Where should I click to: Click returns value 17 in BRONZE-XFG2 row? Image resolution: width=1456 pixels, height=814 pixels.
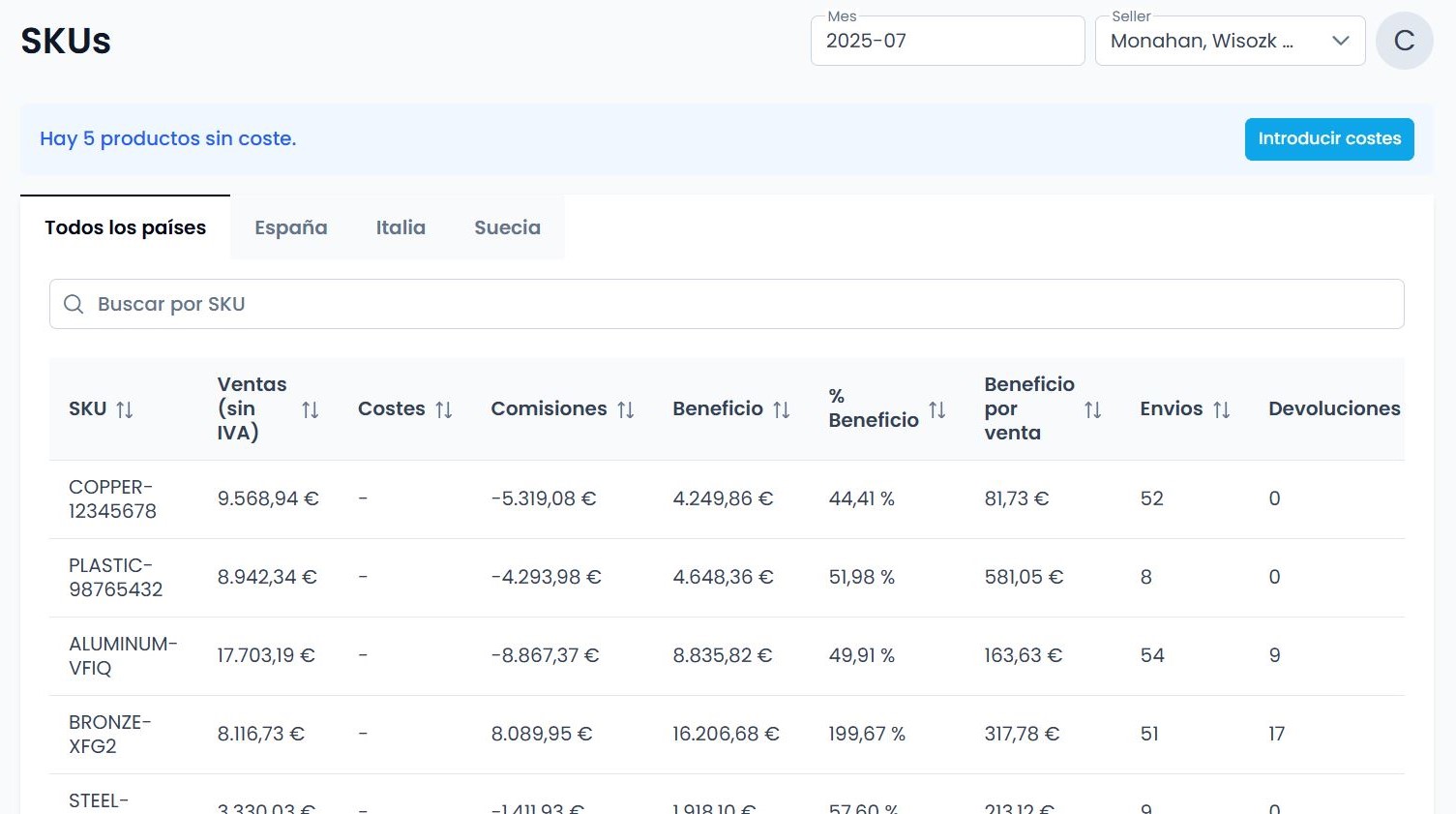1277,734
